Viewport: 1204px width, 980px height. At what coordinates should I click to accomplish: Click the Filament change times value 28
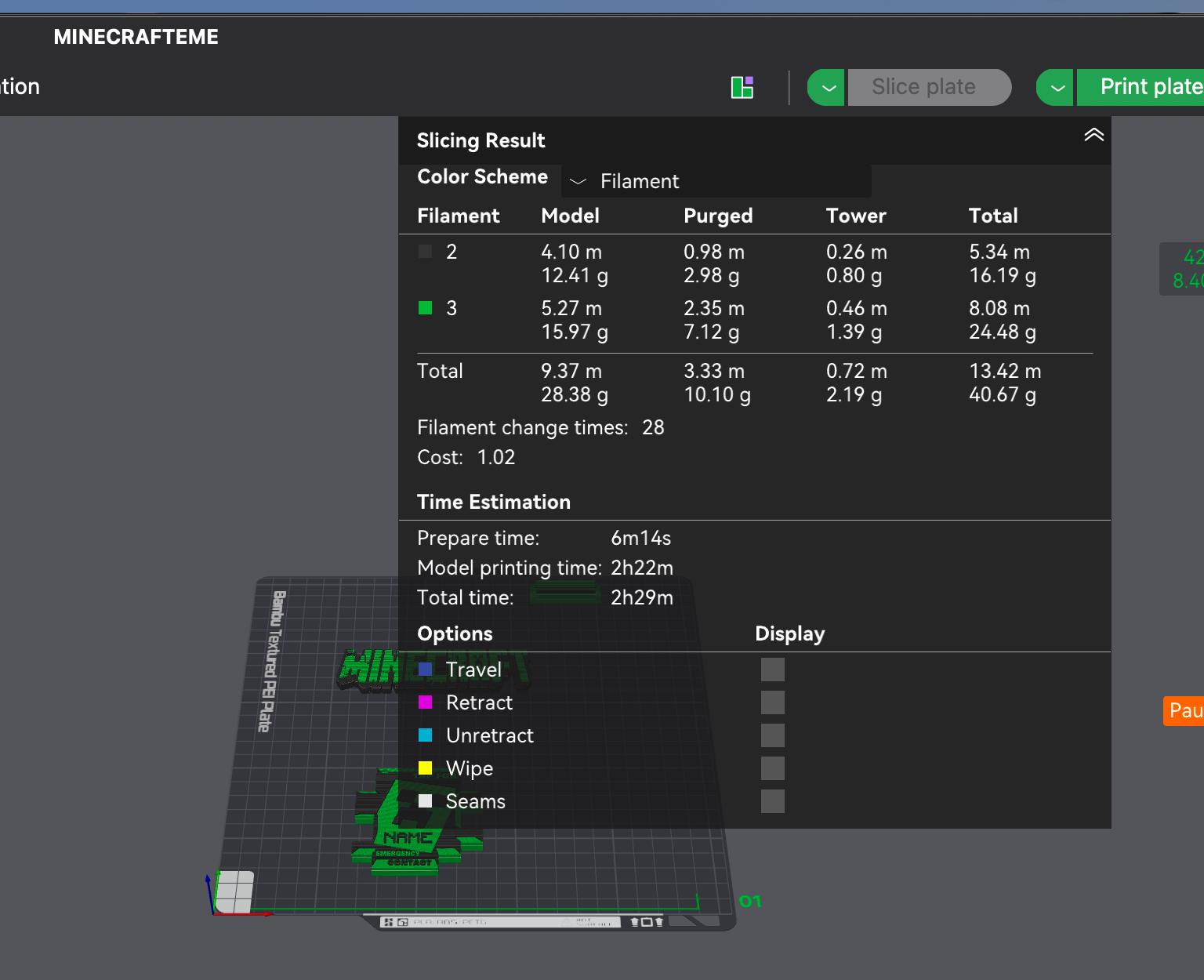click(653, 427)
